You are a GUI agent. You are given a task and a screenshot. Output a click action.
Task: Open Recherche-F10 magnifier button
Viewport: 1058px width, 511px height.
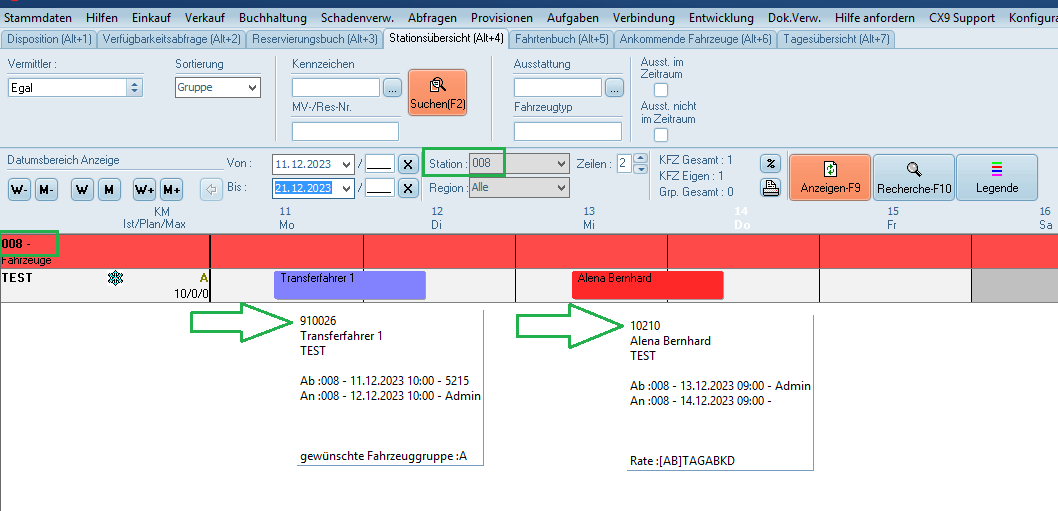(x=914, y=178)
